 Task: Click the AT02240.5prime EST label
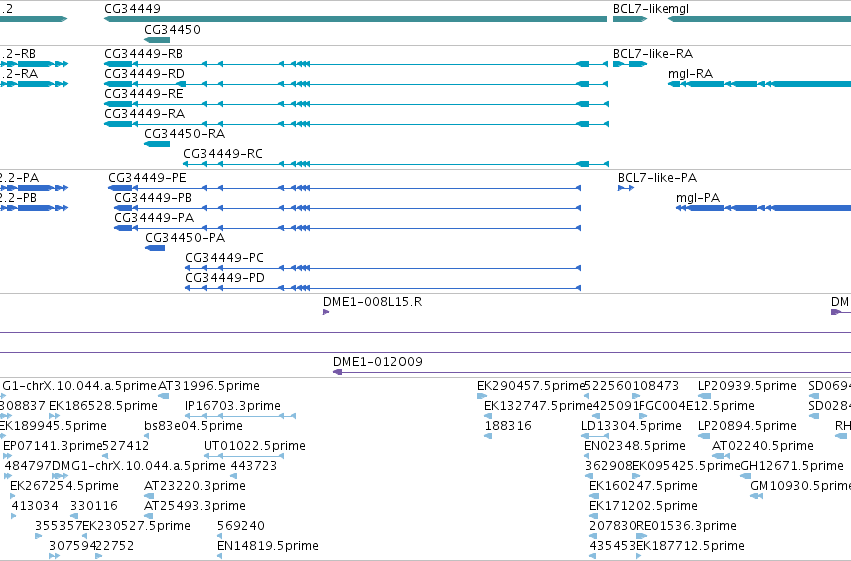[x=763, y=446]
